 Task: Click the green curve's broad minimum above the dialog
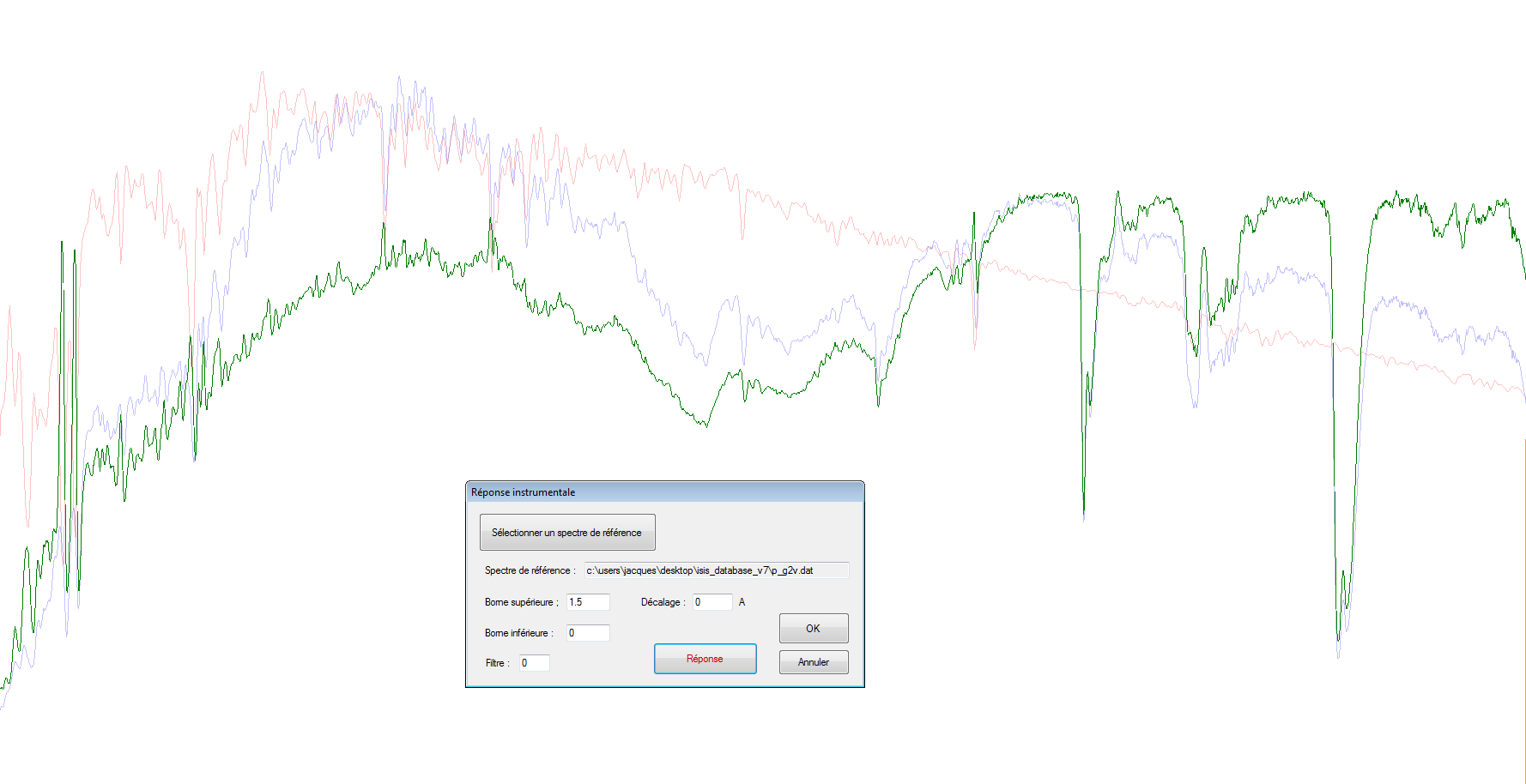706,425
